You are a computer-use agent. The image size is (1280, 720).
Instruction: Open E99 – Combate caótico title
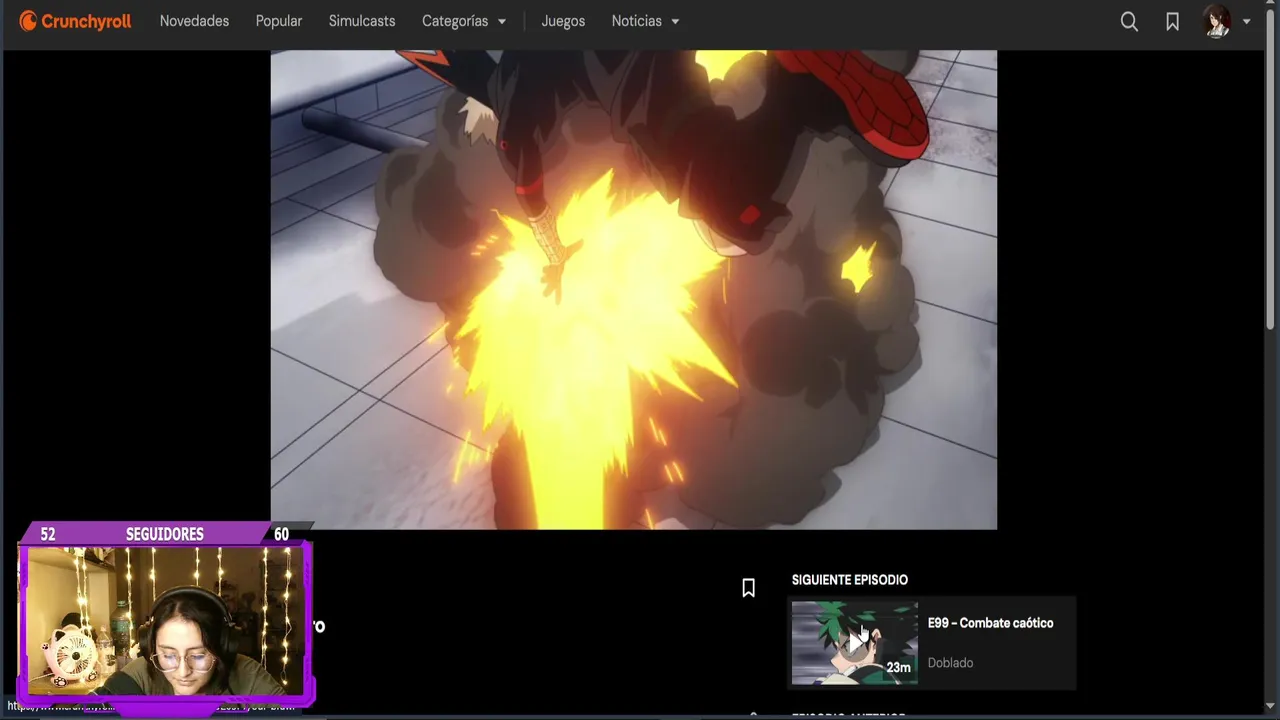(990, 623)
